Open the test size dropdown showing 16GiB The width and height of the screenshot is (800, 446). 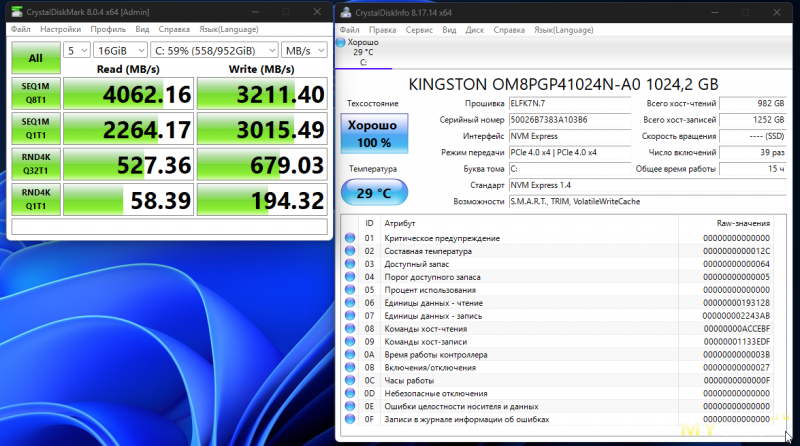click(120, 51)
